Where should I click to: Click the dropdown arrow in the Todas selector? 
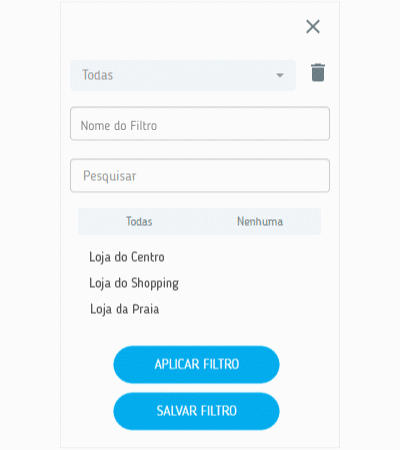pos(280,75)
